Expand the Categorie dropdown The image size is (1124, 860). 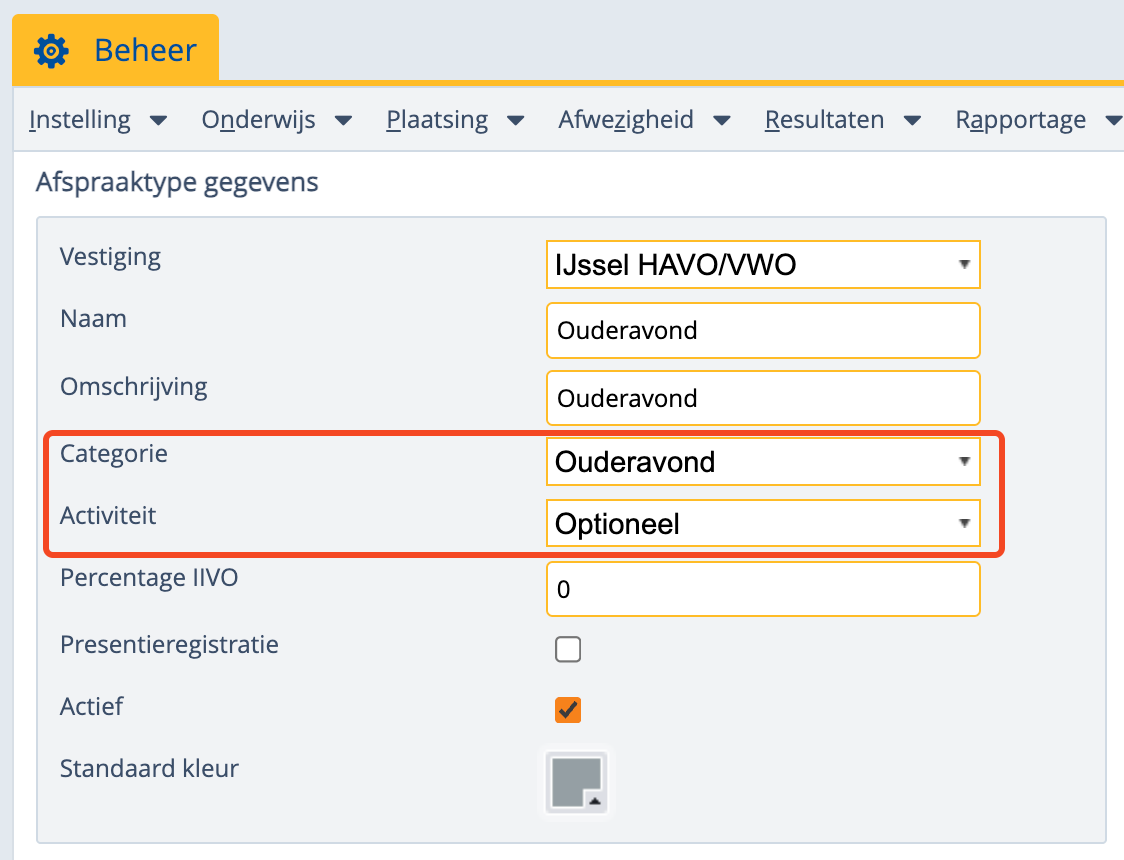pos(763,462)
